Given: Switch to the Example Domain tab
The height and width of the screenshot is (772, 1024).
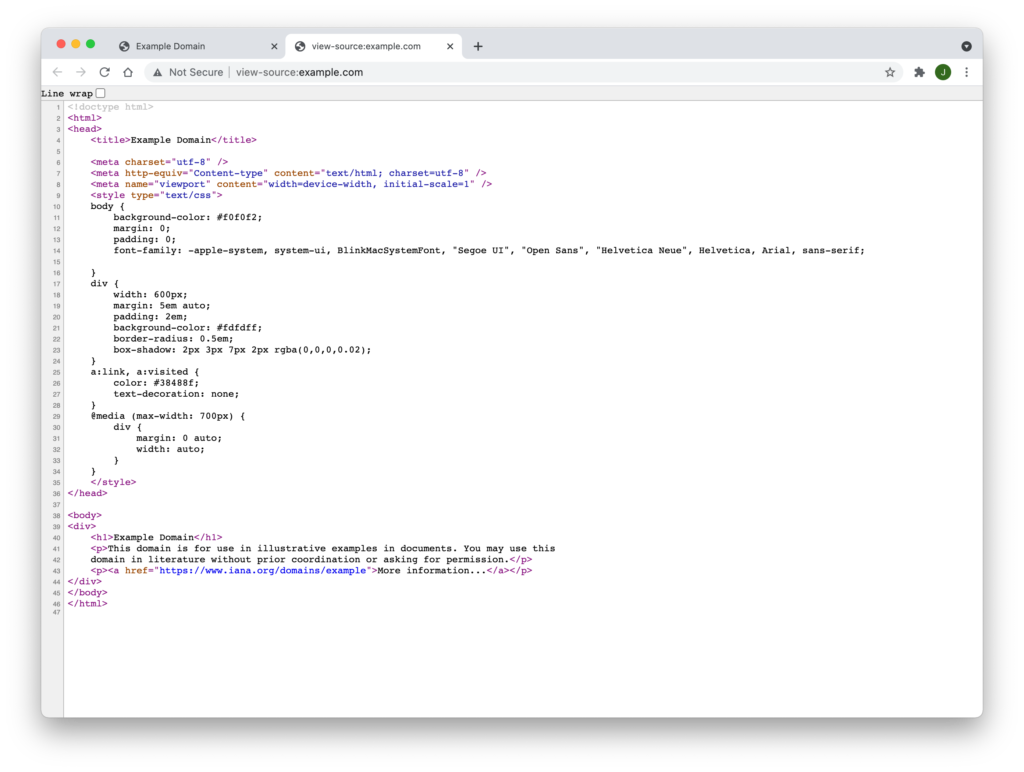Looking at the screenshot, I should [x=199, y=46].
